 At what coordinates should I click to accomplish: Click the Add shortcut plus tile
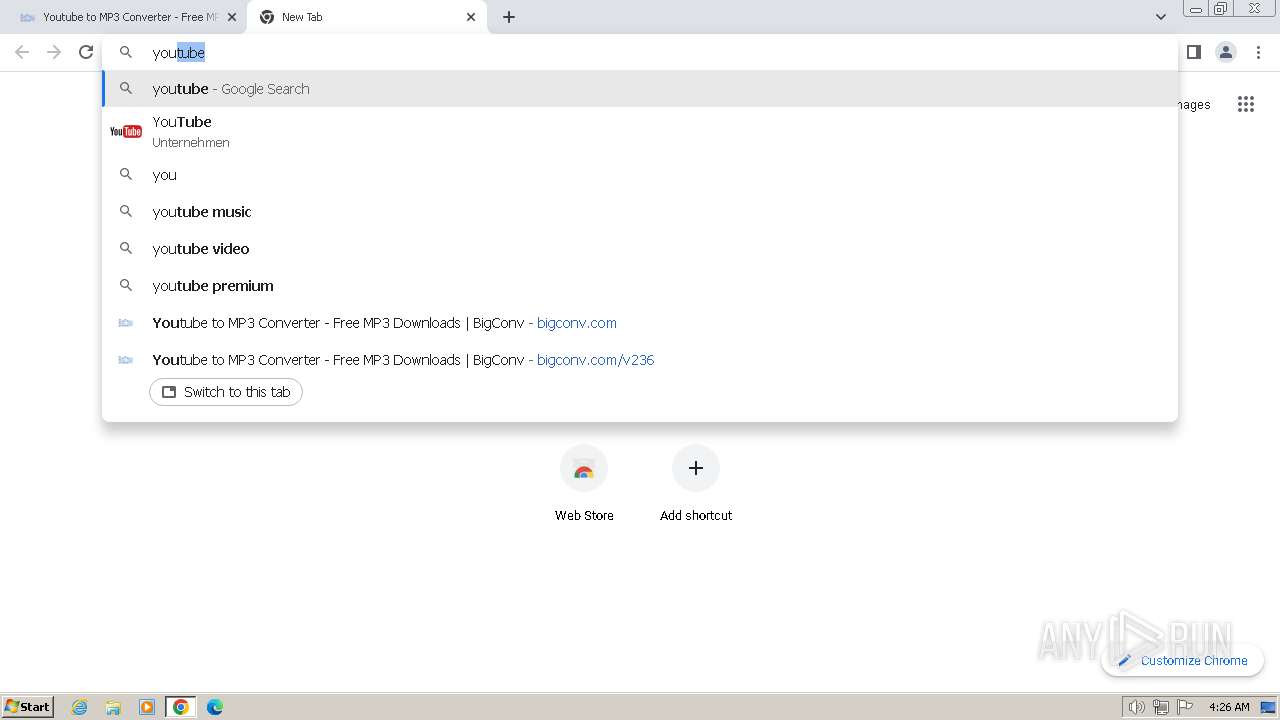[696, 468]
